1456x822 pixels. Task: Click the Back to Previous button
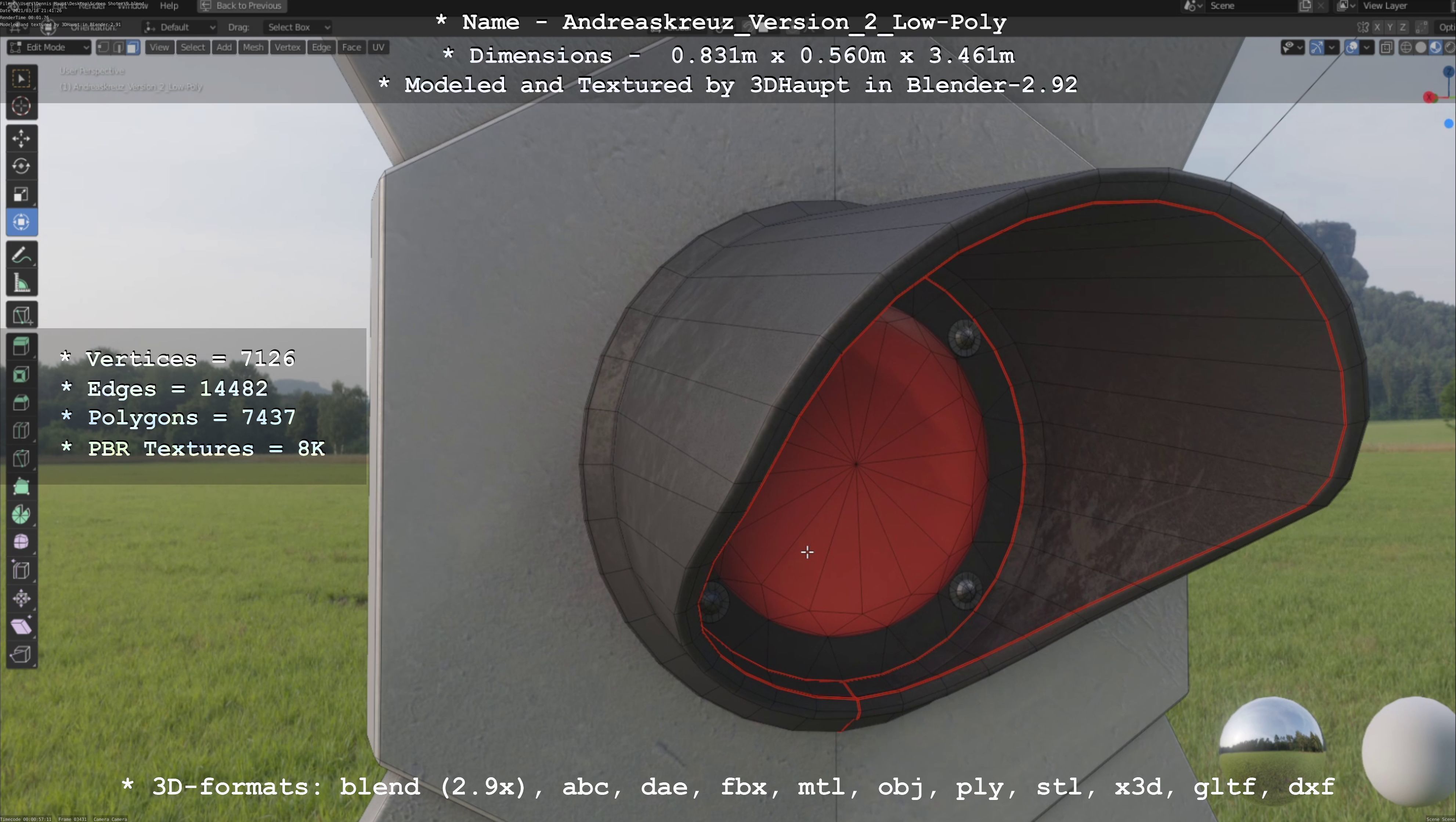242,6
